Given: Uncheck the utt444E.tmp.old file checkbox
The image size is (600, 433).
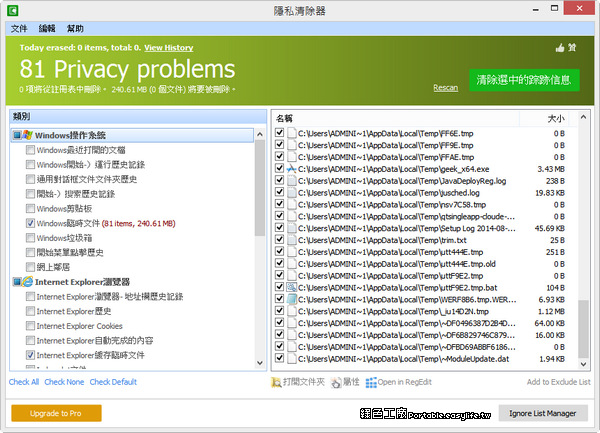Looking at the screenshot, I should coord(280,263).
